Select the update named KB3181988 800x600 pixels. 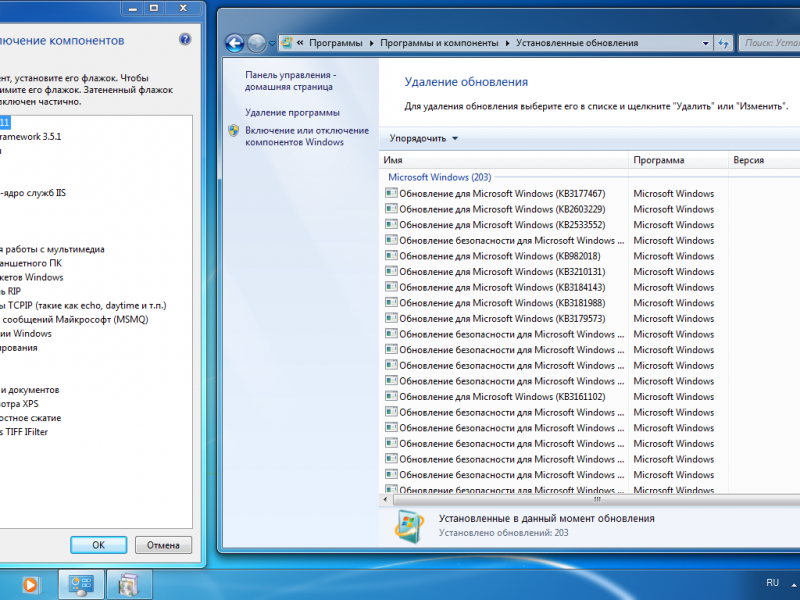tap(502, 303)
